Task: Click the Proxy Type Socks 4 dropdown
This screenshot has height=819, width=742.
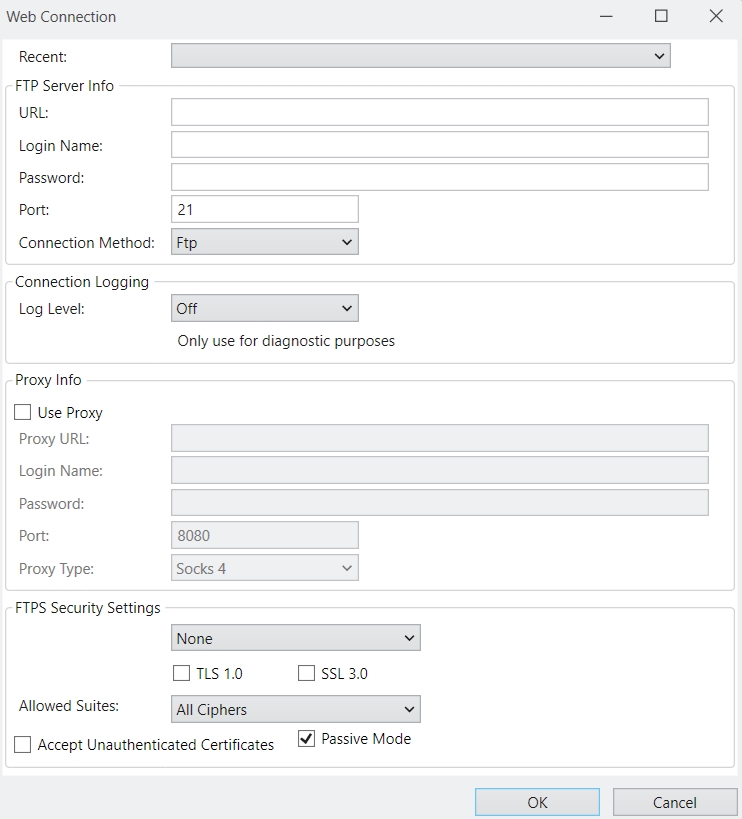Action: tap(264, 568)
